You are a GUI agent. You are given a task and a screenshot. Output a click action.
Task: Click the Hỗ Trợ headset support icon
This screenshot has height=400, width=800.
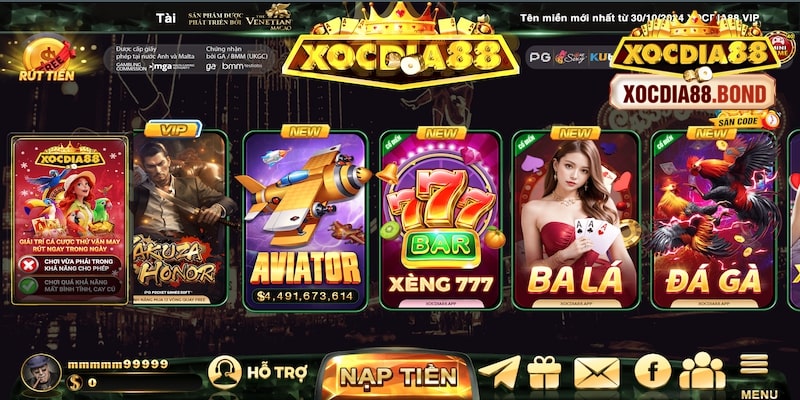click(224, 372)
